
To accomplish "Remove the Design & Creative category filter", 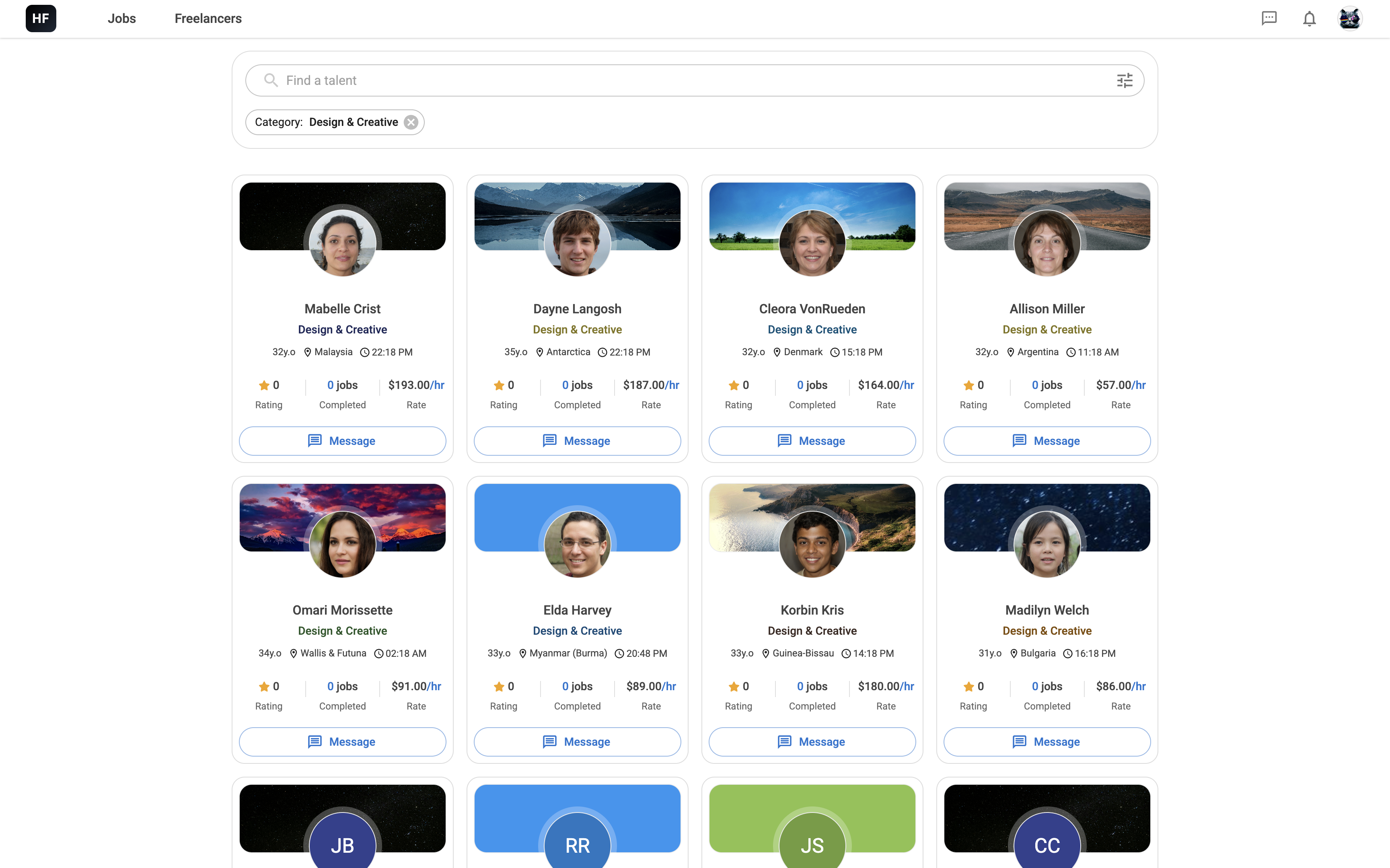I will pyautogui.click(x=411, y=122).
